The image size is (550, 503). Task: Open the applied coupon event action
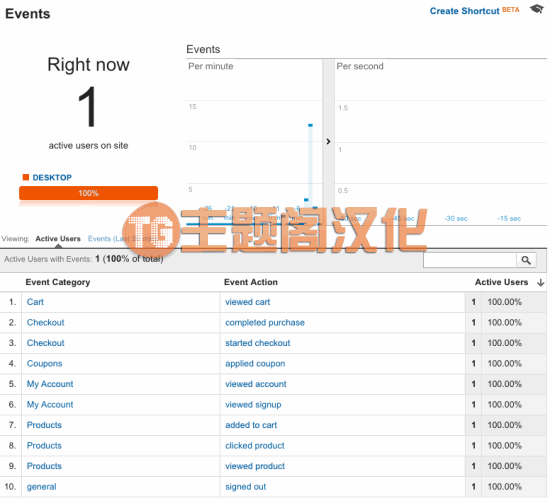tap(255, 364)
